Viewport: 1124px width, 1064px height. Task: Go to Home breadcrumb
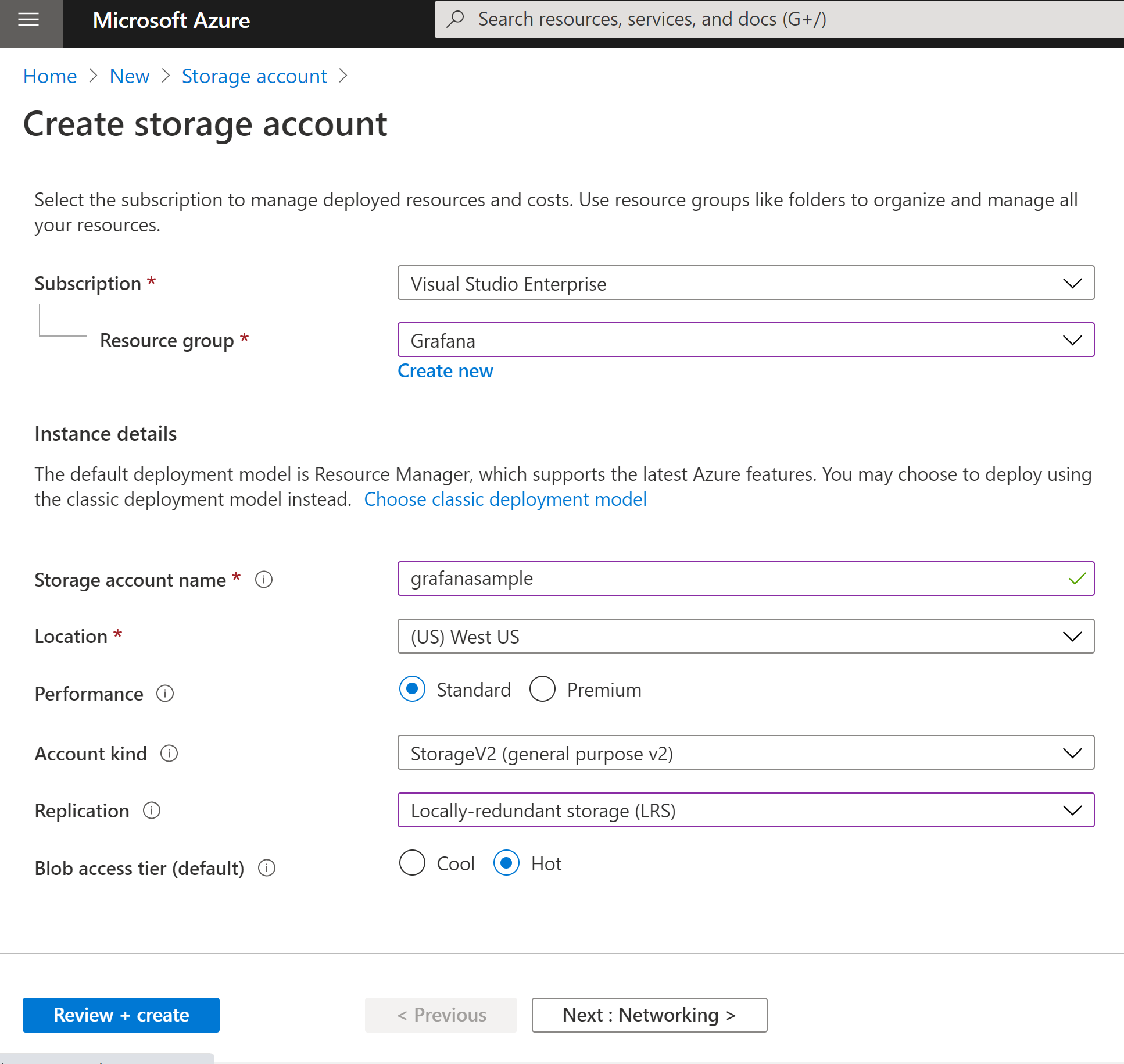[x=50, y=76]
